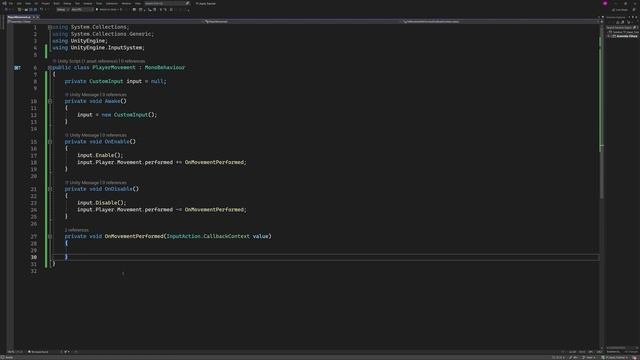Expand the Assembly-CSharp project node
The height and width of the screenshot is (360, 640).
[609, 36]
